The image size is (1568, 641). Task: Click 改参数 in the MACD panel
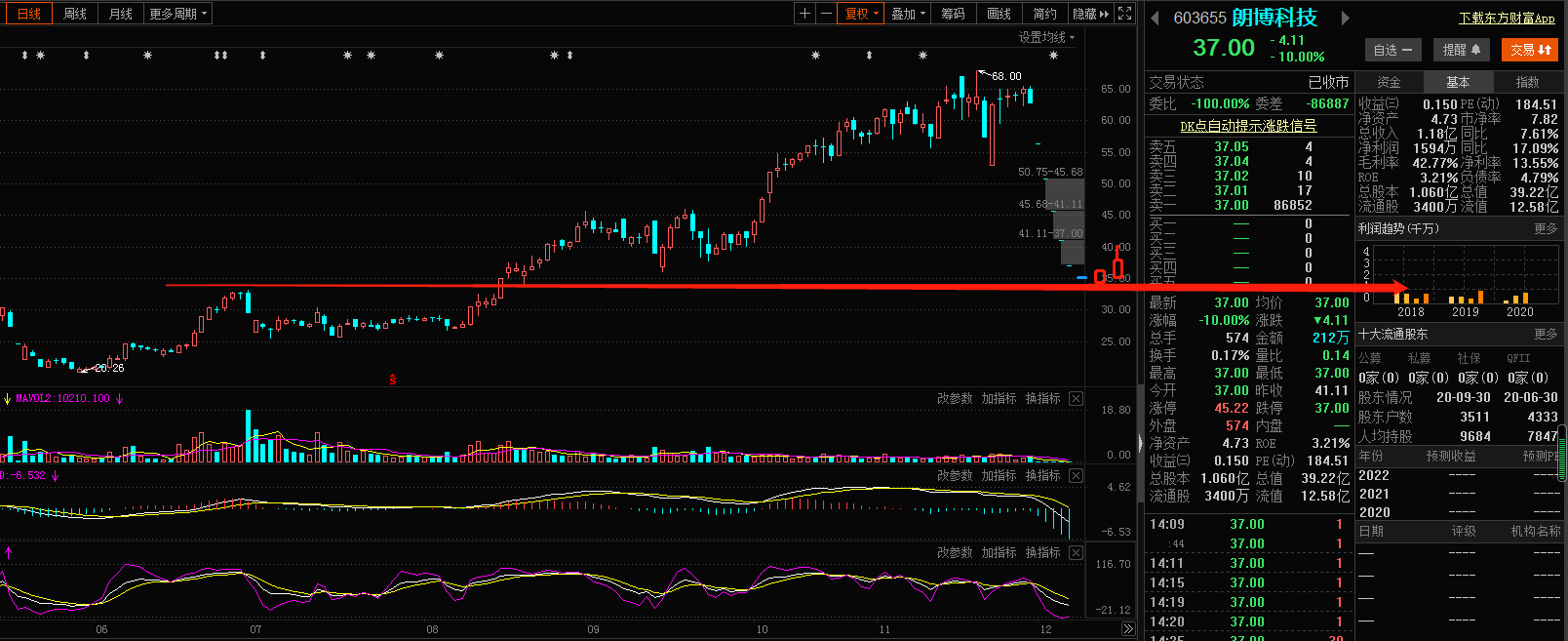[955, 475]
